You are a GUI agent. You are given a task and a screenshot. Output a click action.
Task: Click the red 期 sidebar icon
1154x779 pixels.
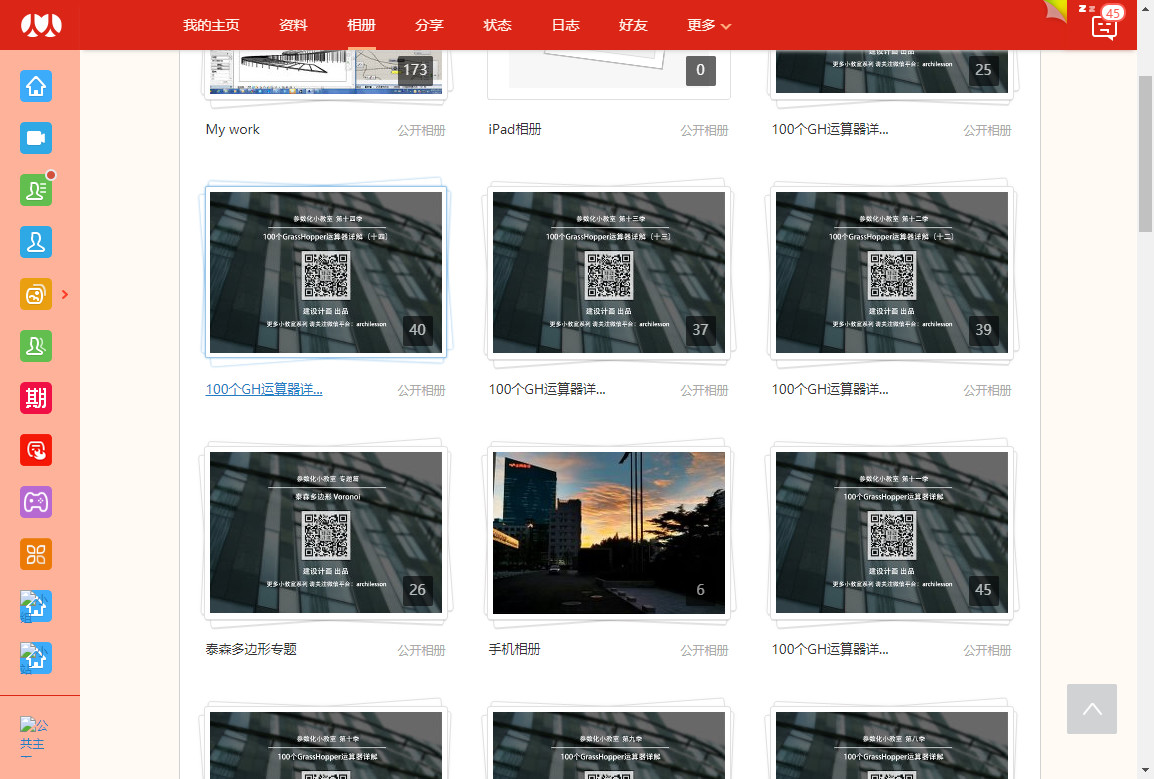(36, 398)
